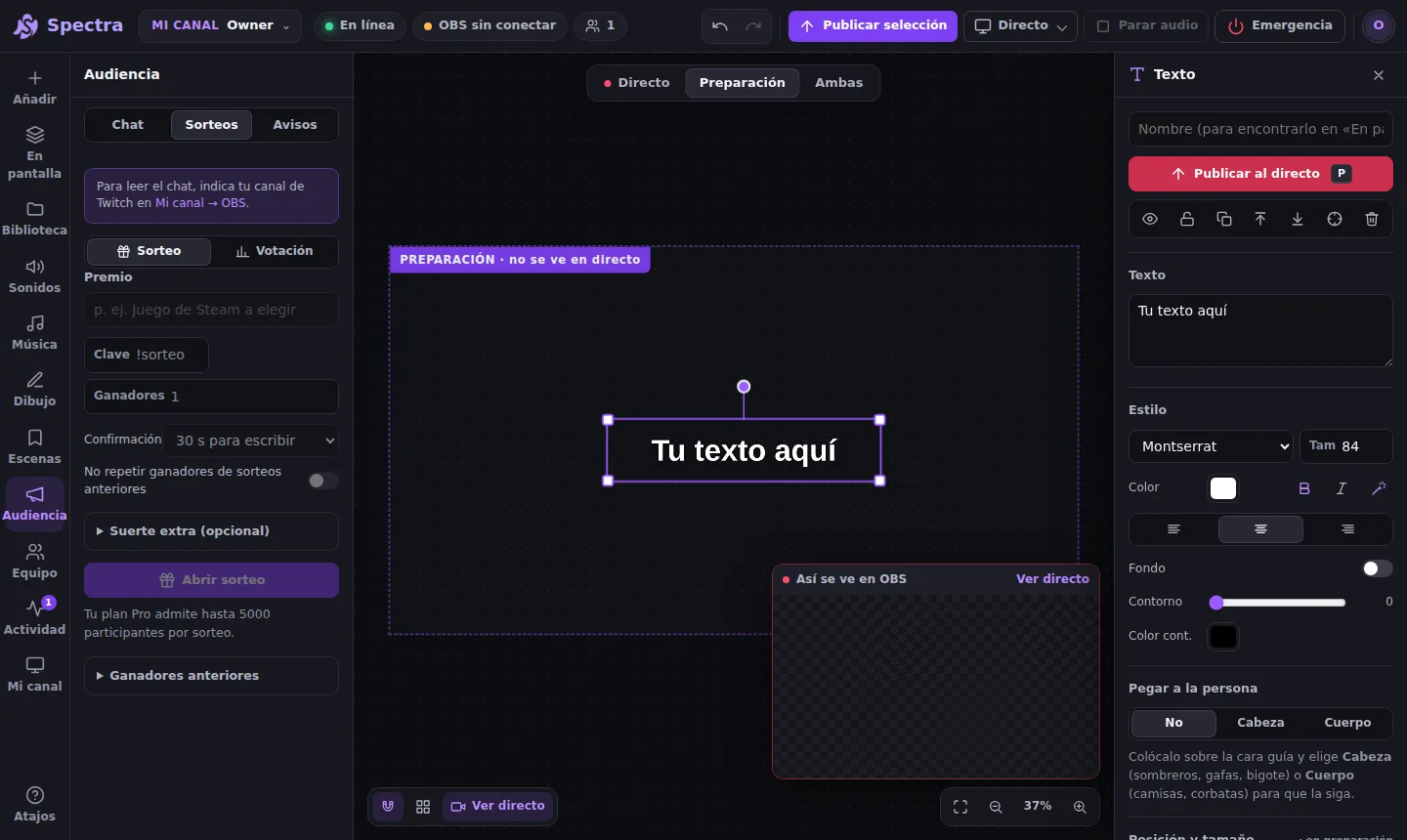Toggle magnet snapping on canvas
This screenshot has height=840, width=1407.
pyautogui.click(x=388, y=807)
